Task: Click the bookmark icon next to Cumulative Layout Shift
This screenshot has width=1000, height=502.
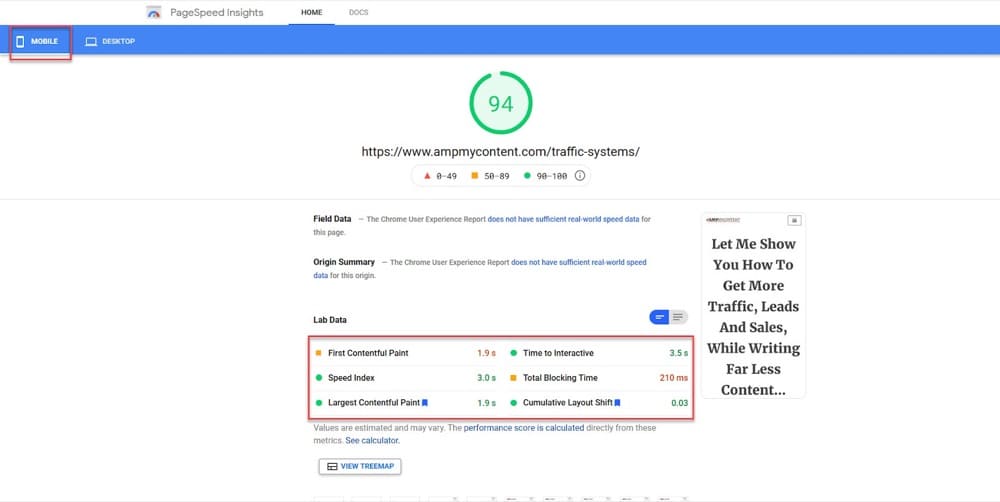Action: (x=617, y=403)
